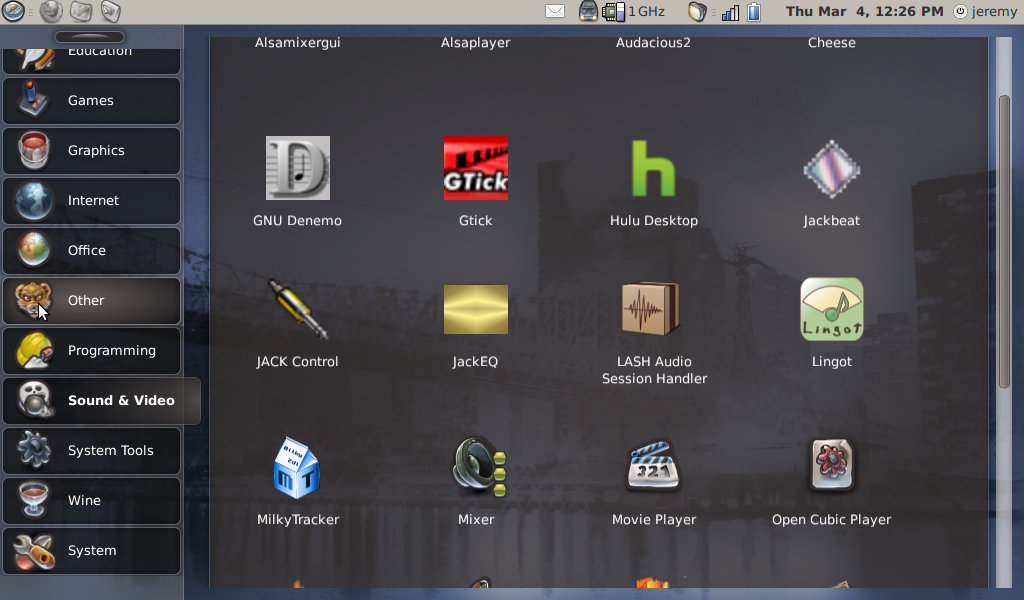Launch GNU Denemo music notation editor
Image resolution: width=1024 pixels, height=600 pixels.
[x=297, y=168]
